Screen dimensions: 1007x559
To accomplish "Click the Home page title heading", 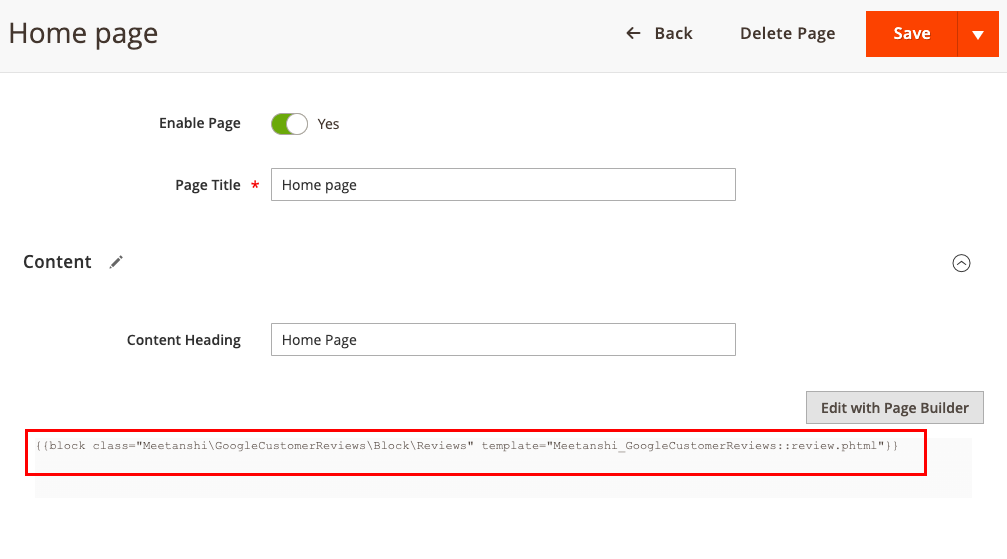I will (x=83, y=33).
